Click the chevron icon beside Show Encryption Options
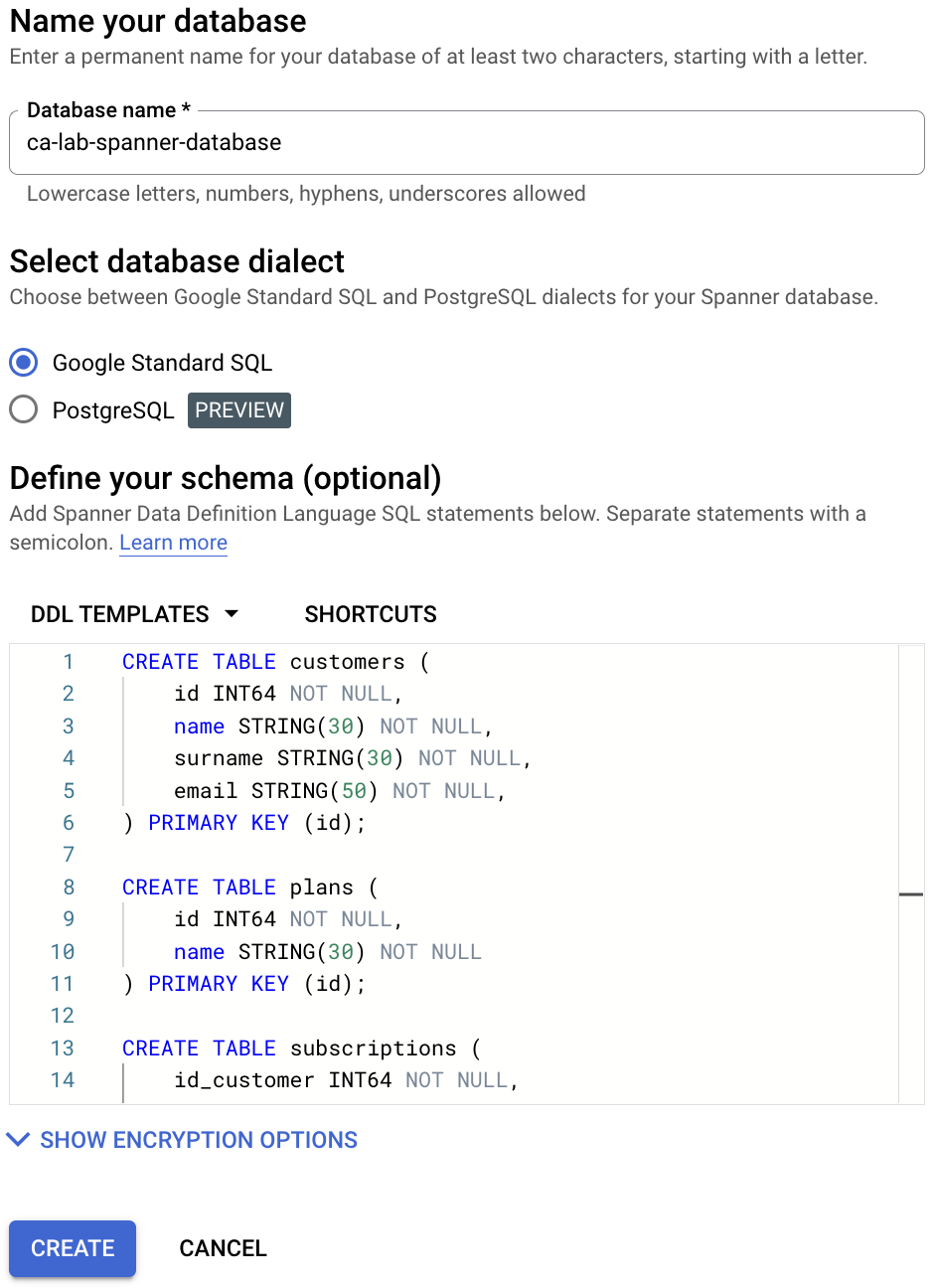The height and width of the screenshot is (1288, 936). click(18, 1140)
